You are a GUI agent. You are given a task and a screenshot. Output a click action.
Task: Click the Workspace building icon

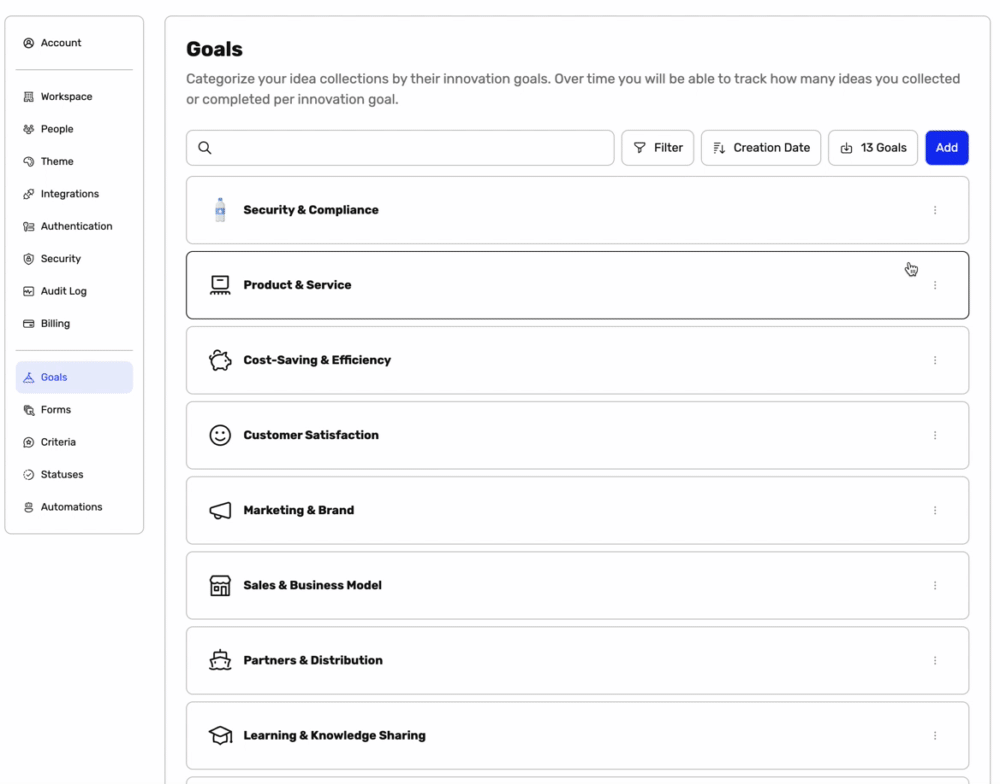pyautogui.click(x=29, y=97)
